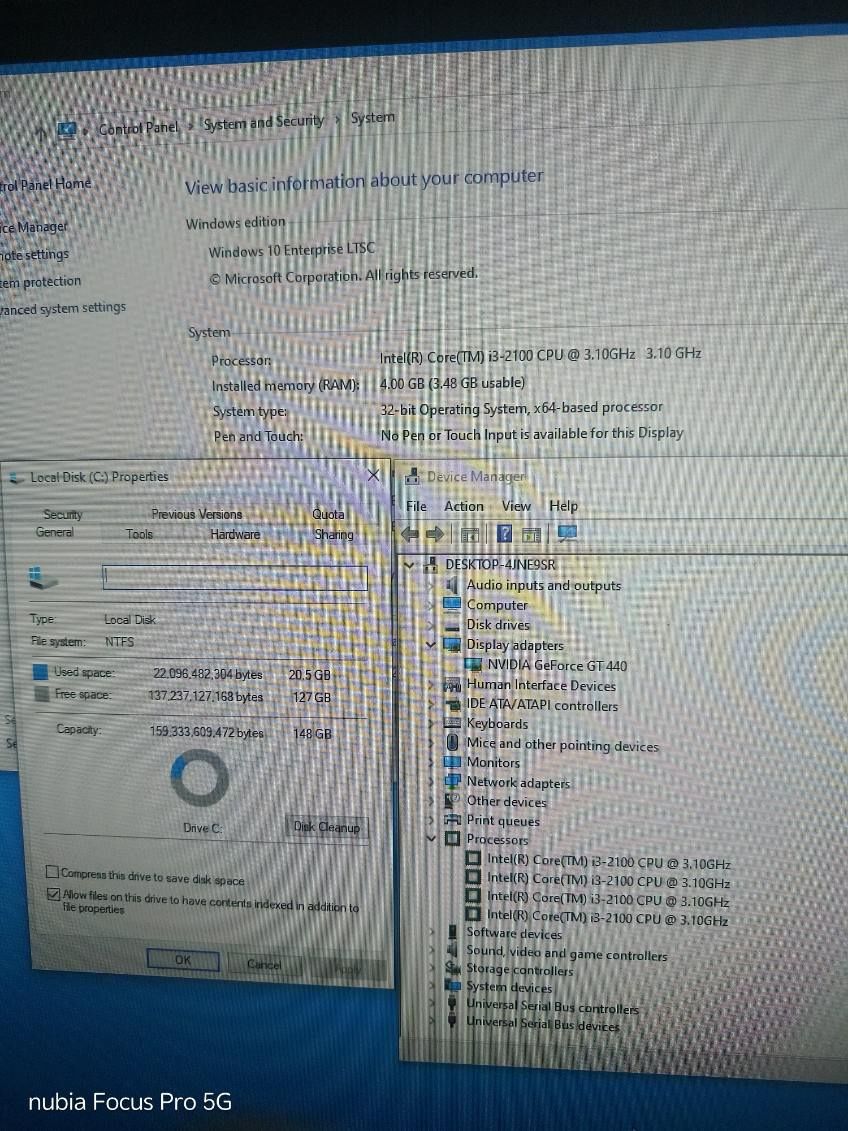
Task: Expand the Disk drives node arrow
Action: 431,625
